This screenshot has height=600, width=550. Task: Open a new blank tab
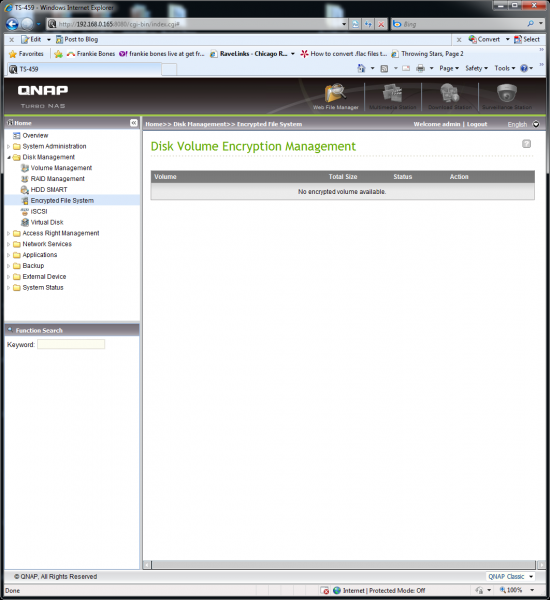169,69
